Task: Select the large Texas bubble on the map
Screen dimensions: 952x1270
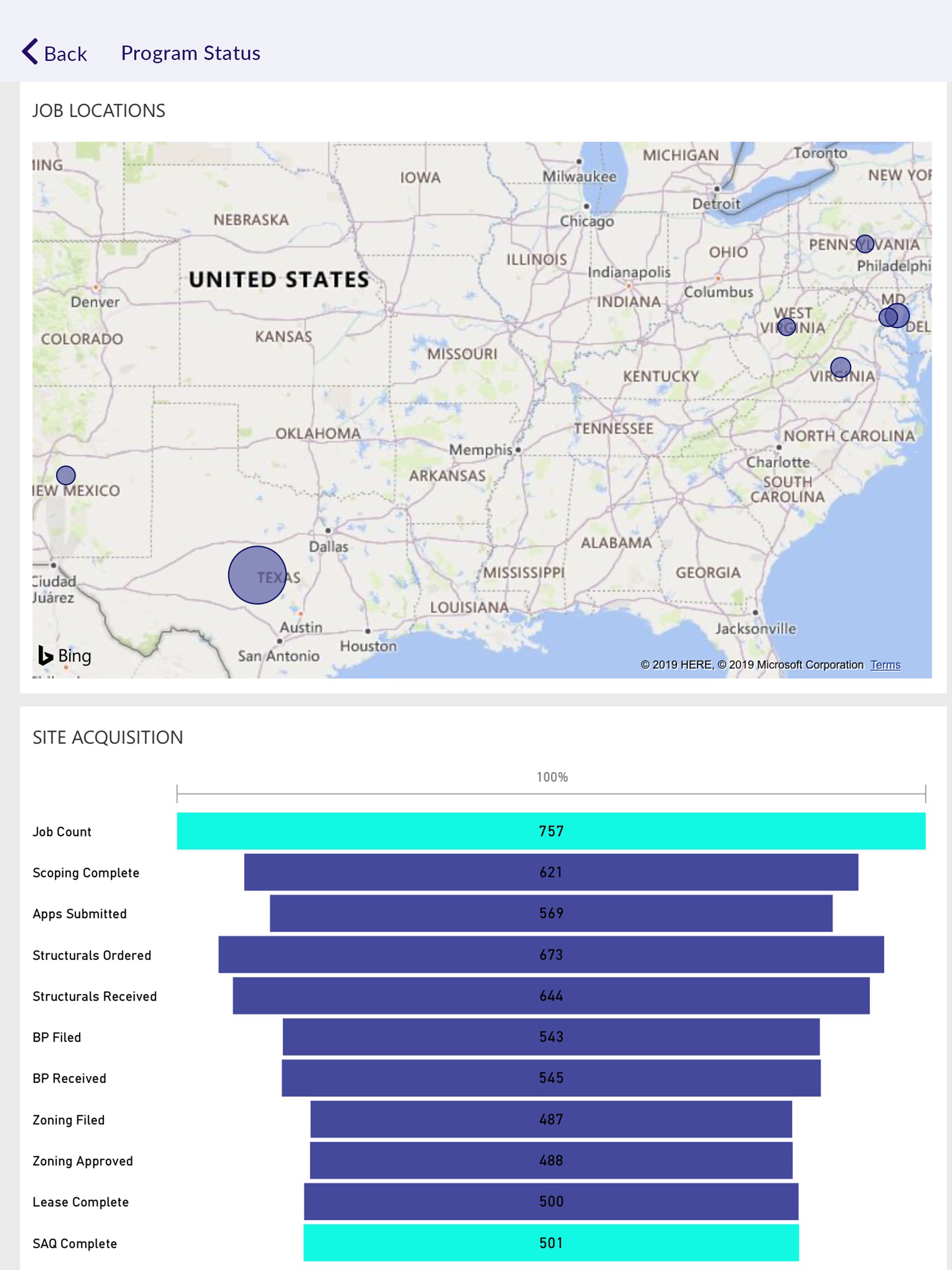Action: coord(257,575)
